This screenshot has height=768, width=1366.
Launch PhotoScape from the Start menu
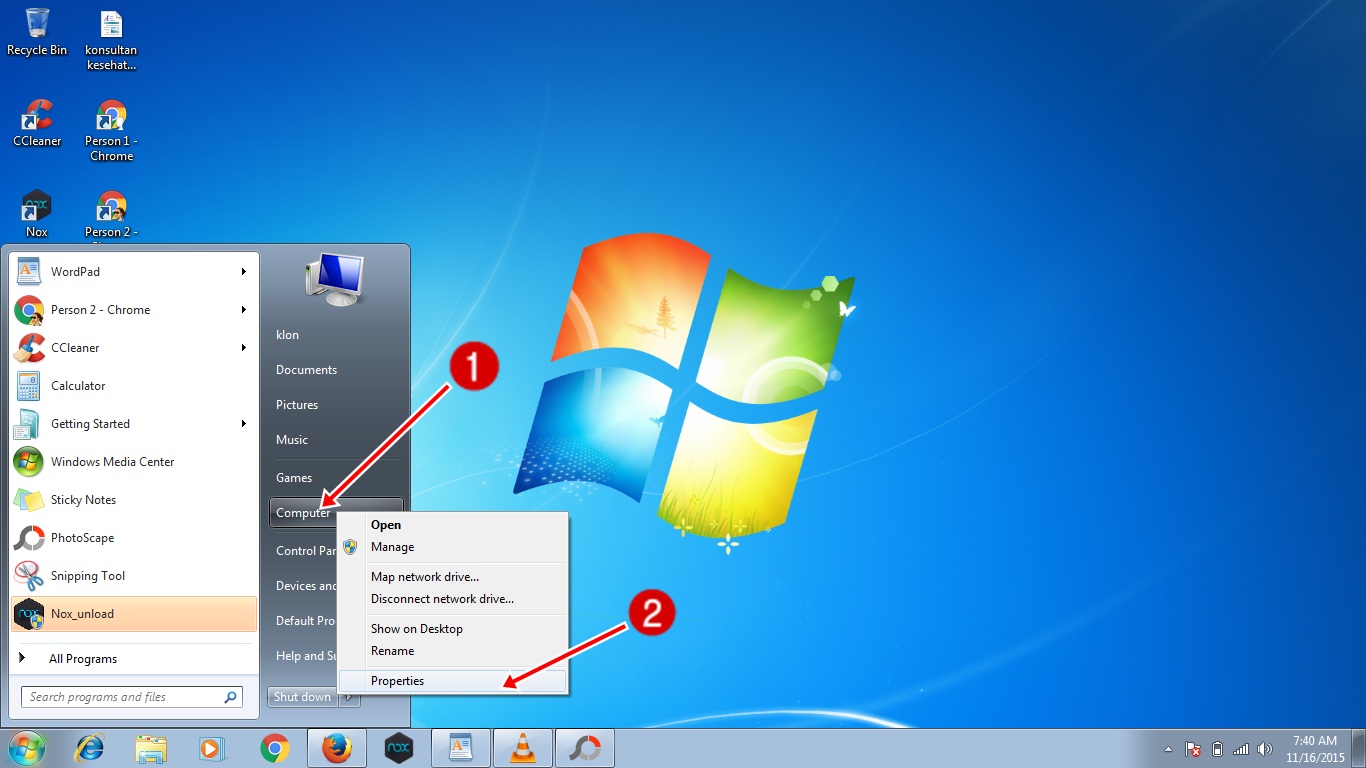tap(133, 538)
